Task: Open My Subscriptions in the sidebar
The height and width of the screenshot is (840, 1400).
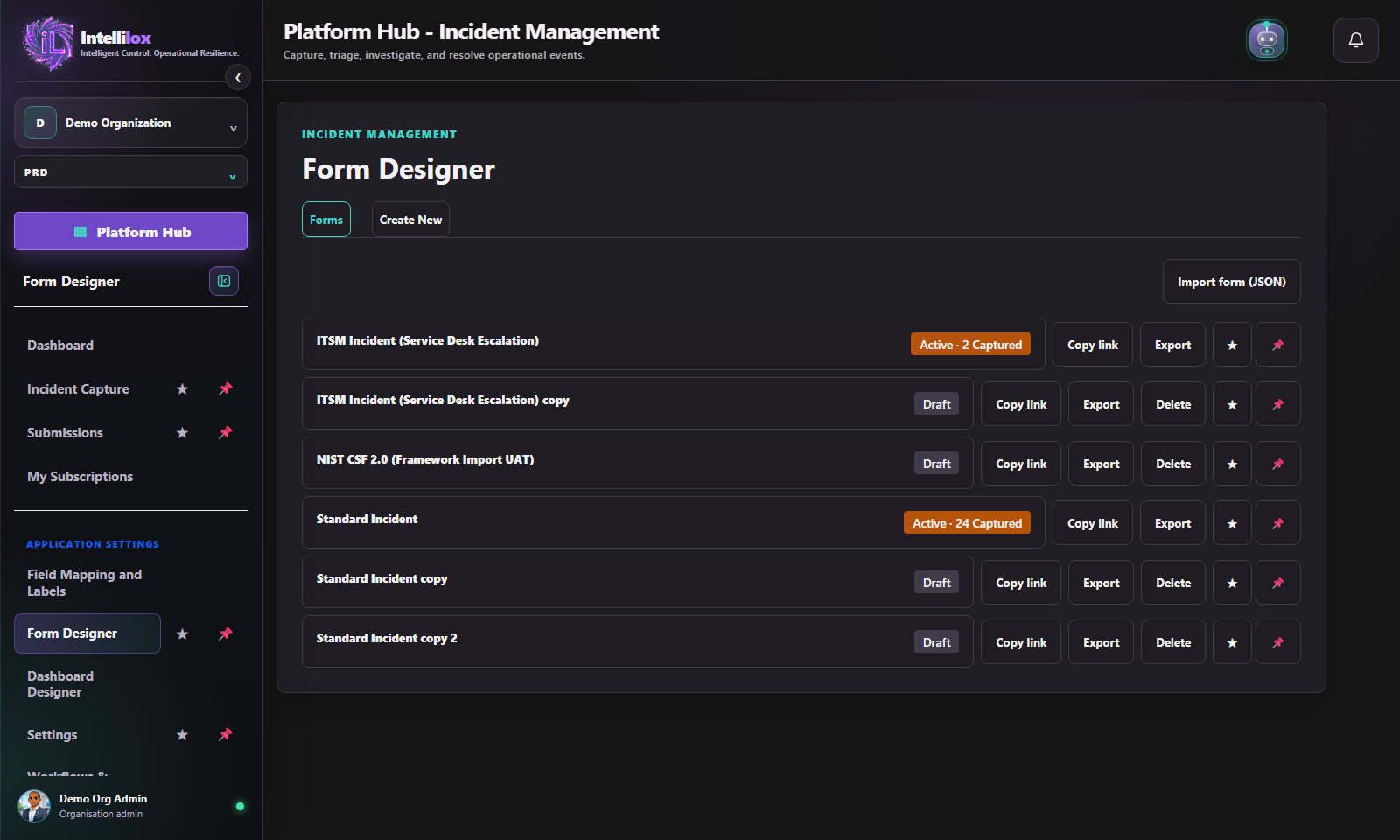Action: tap(80, 477)
